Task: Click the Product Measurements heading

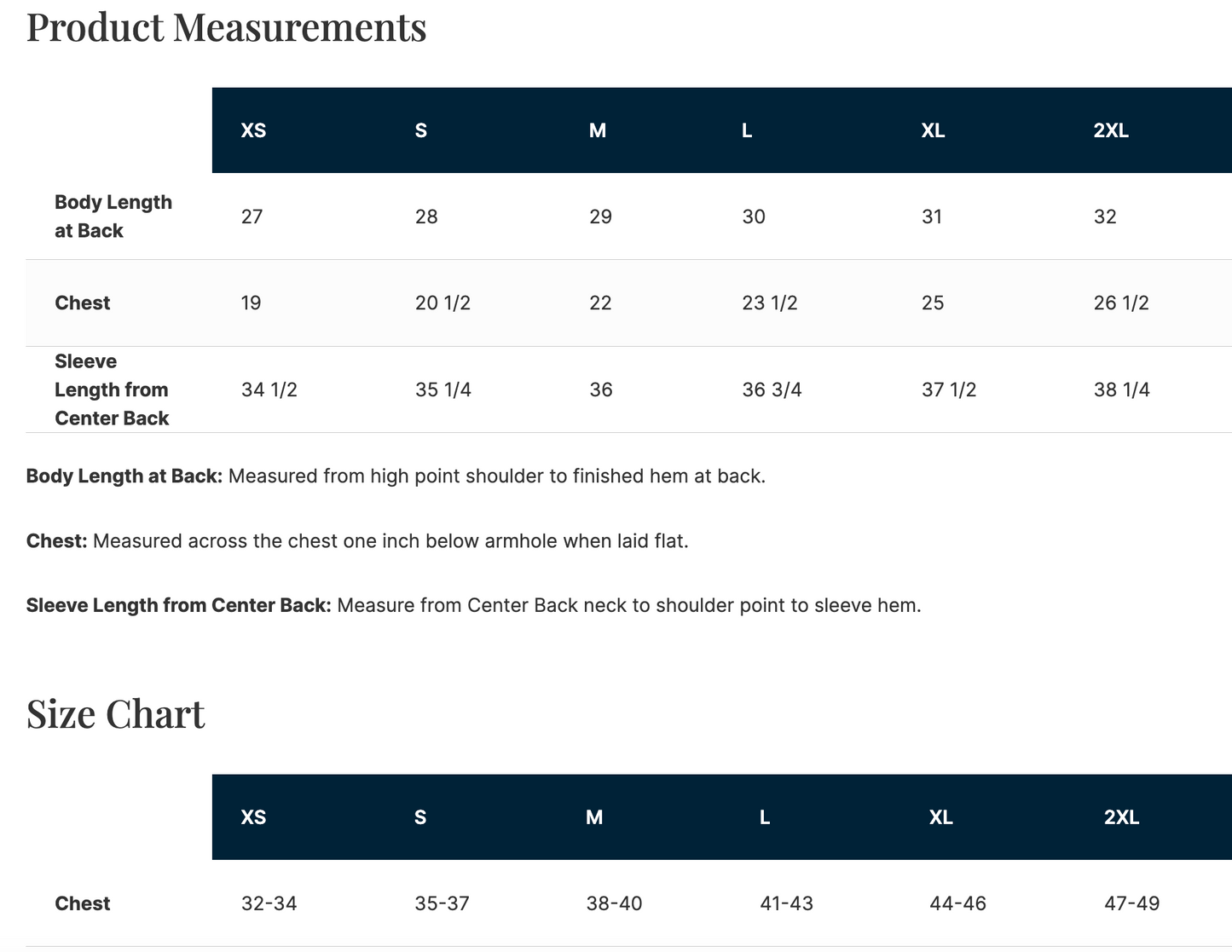Action: [226, 27]
